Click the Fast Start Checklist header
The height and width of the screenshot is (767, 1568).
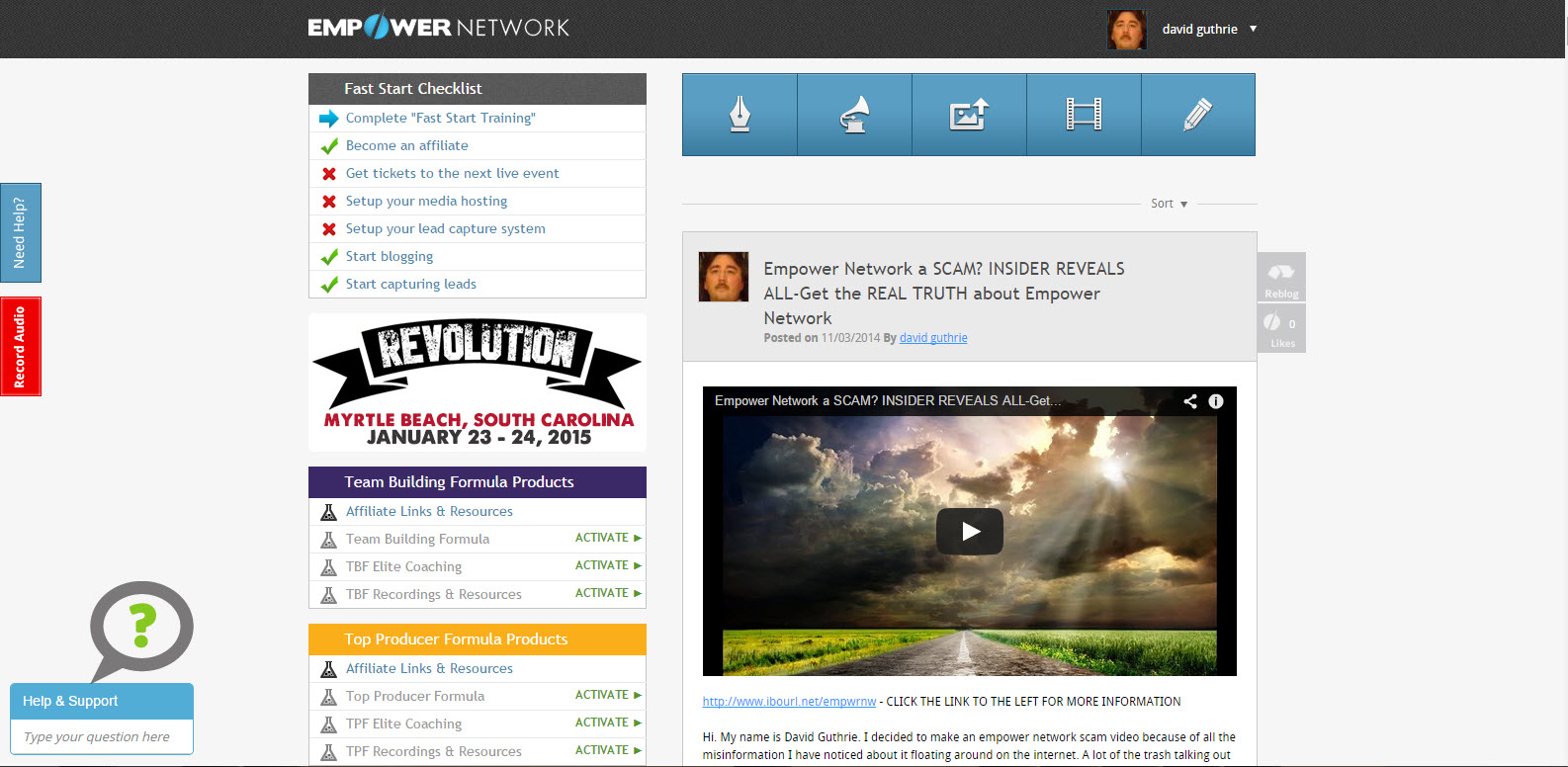tap(478, 89)
